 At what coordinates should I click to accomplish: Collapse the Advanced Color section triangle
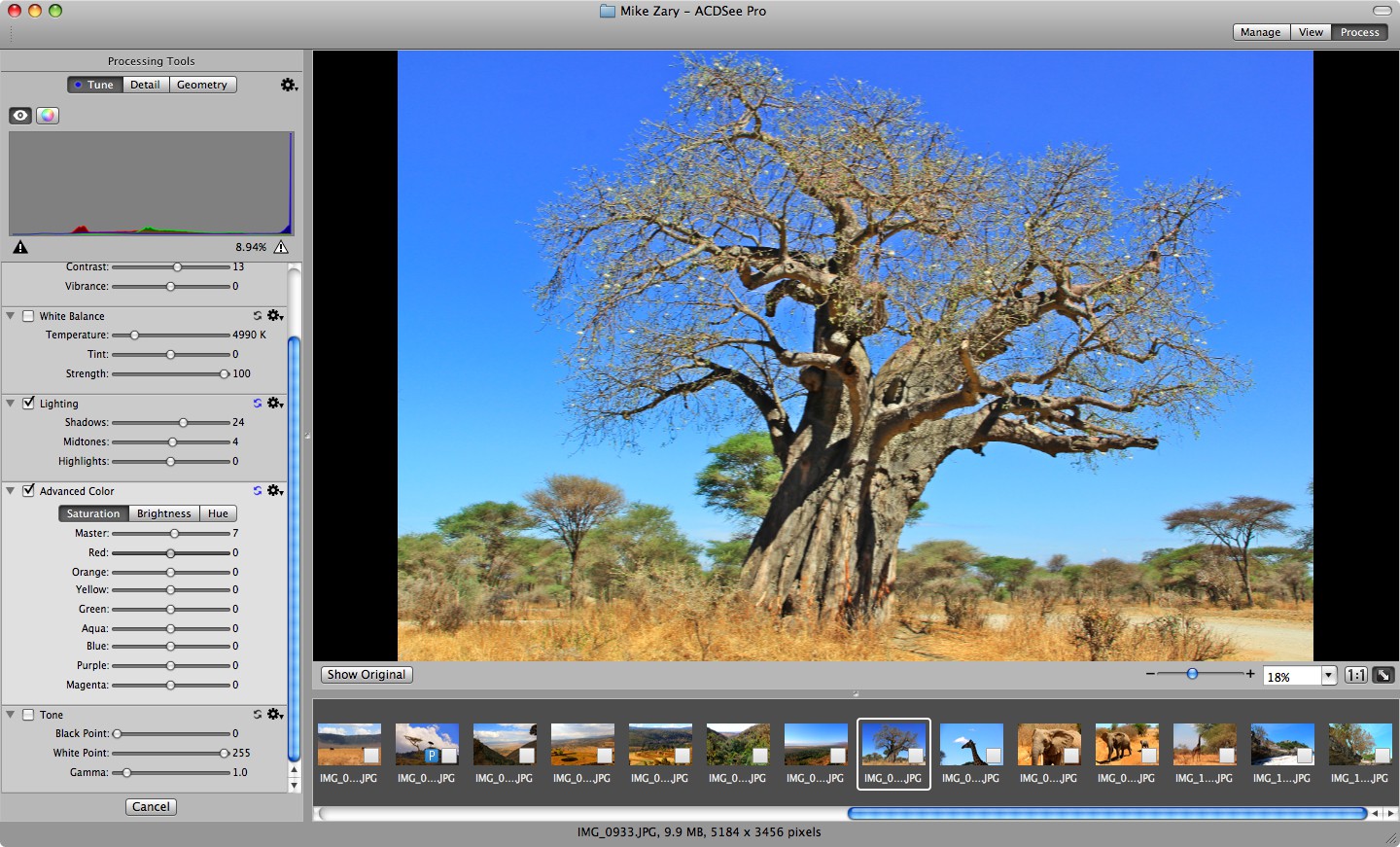(11, 491)
